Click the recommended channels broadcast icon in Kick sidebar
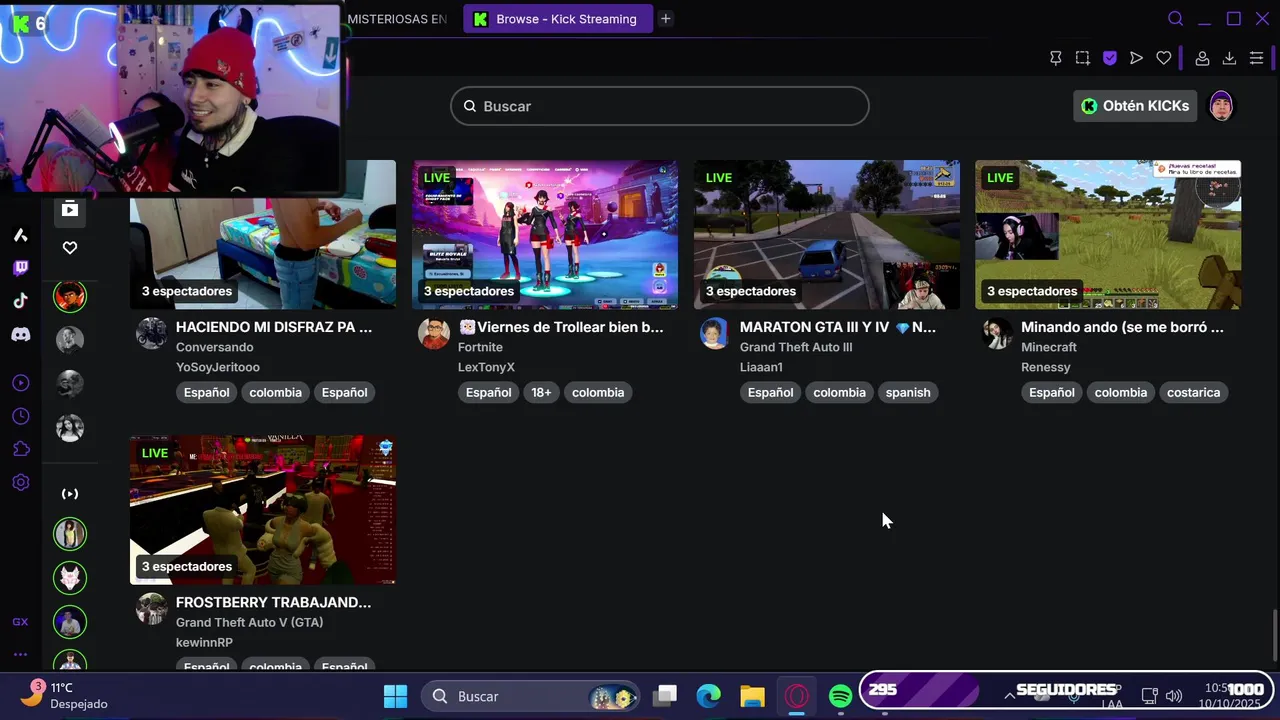 [70, 494]
